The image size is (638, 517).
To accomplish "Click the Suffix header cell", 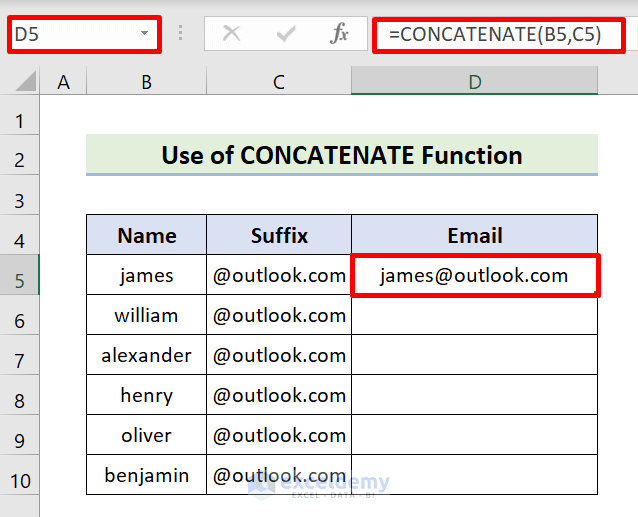I will click(278, 235).
